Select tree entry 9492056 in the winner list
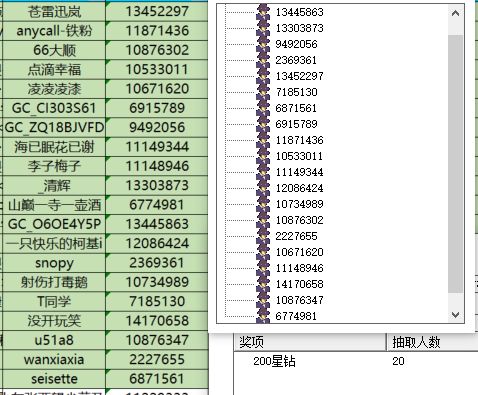Image resolution: width=478 pixels, height=395 pixels. click(296, 44)
